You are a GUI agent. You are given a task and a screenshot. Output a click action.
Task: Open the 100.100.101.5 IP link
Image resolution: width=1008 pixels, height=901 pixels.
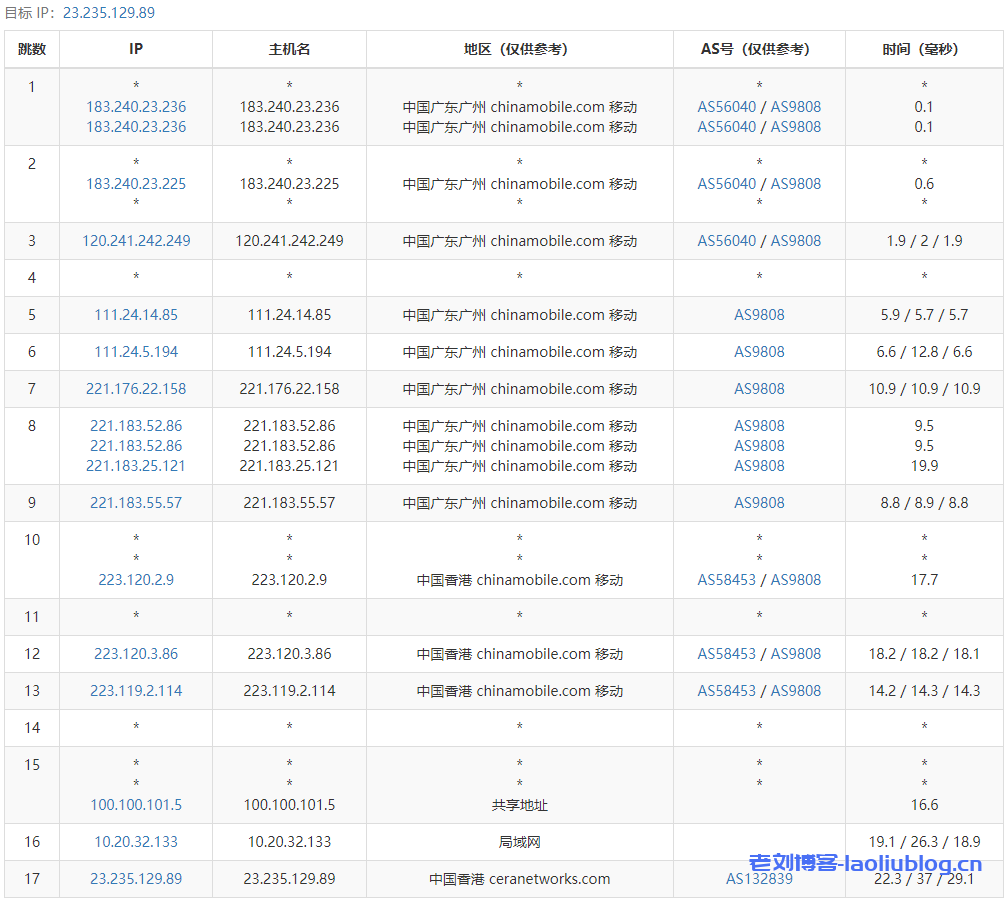click(x=136, y=805)
